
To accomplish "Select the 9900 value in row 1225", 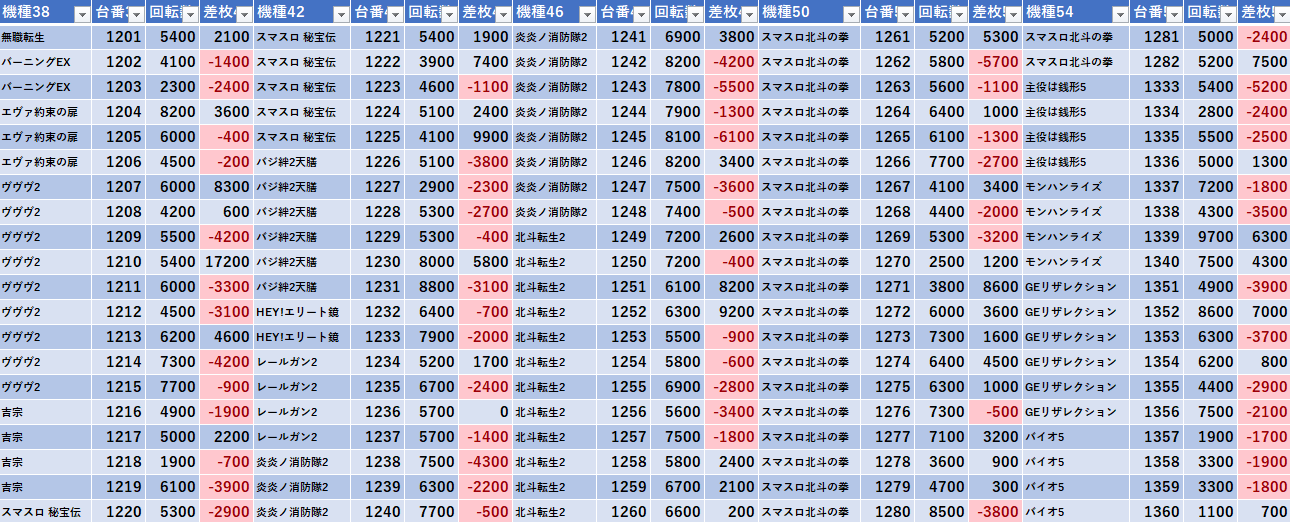I will pyautogui.click(x=486, y=137).
